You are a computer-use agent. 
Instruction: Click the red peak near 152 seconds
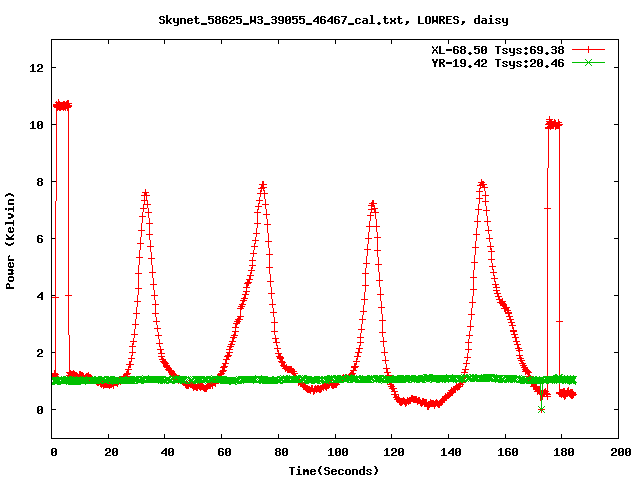[x=482, y=184]
